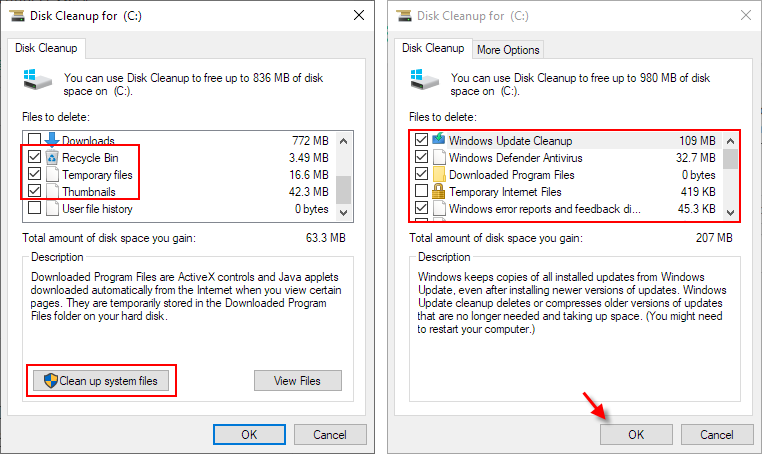The height and width of the screenshot is (454, 762).
Task: Uncheck the Windows Update Cleanup checkbox
Action: click(421, 140)
